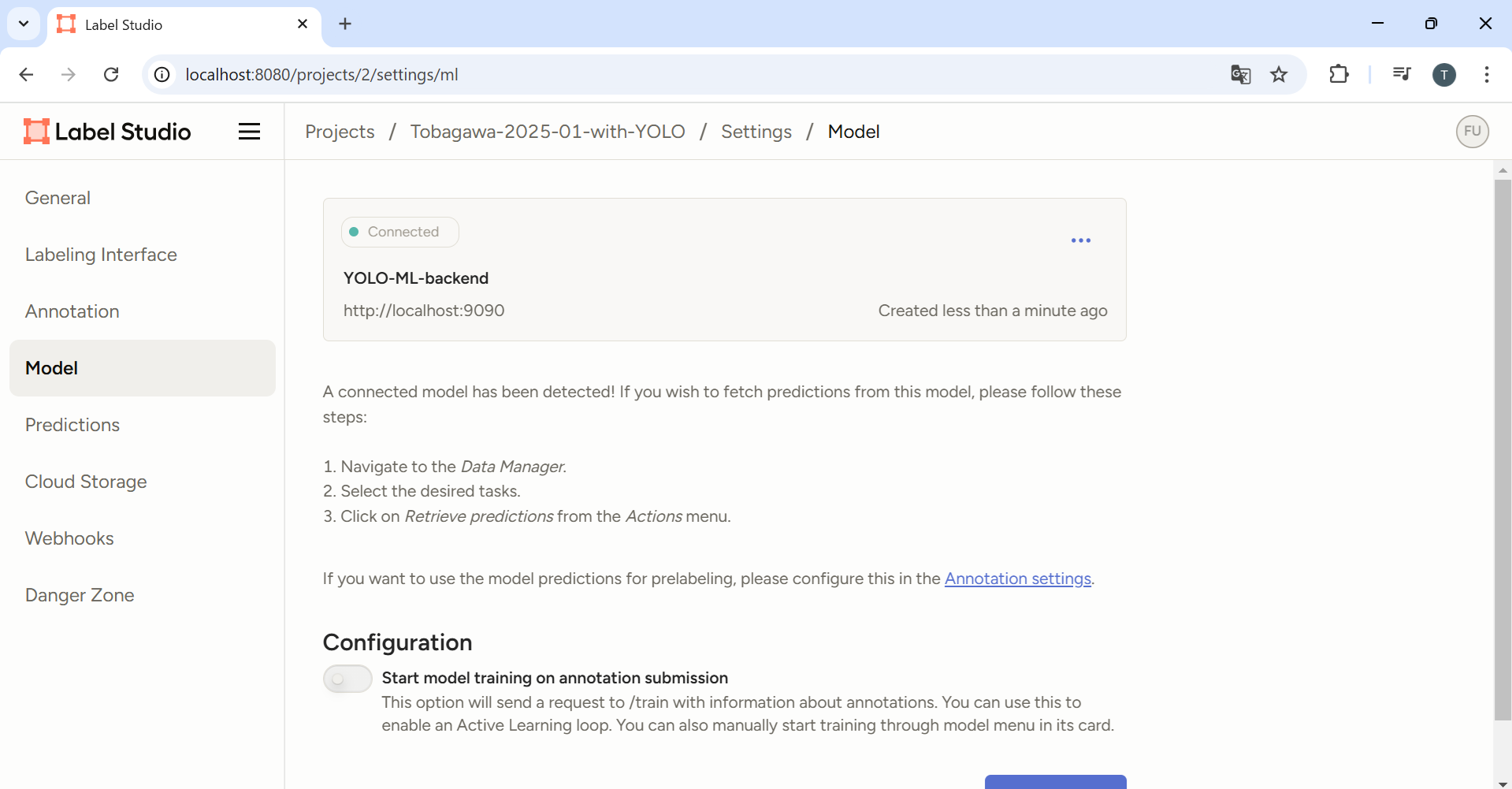Go back in browser history
This screenshot has width=1512, height=789.
(26, 74)
